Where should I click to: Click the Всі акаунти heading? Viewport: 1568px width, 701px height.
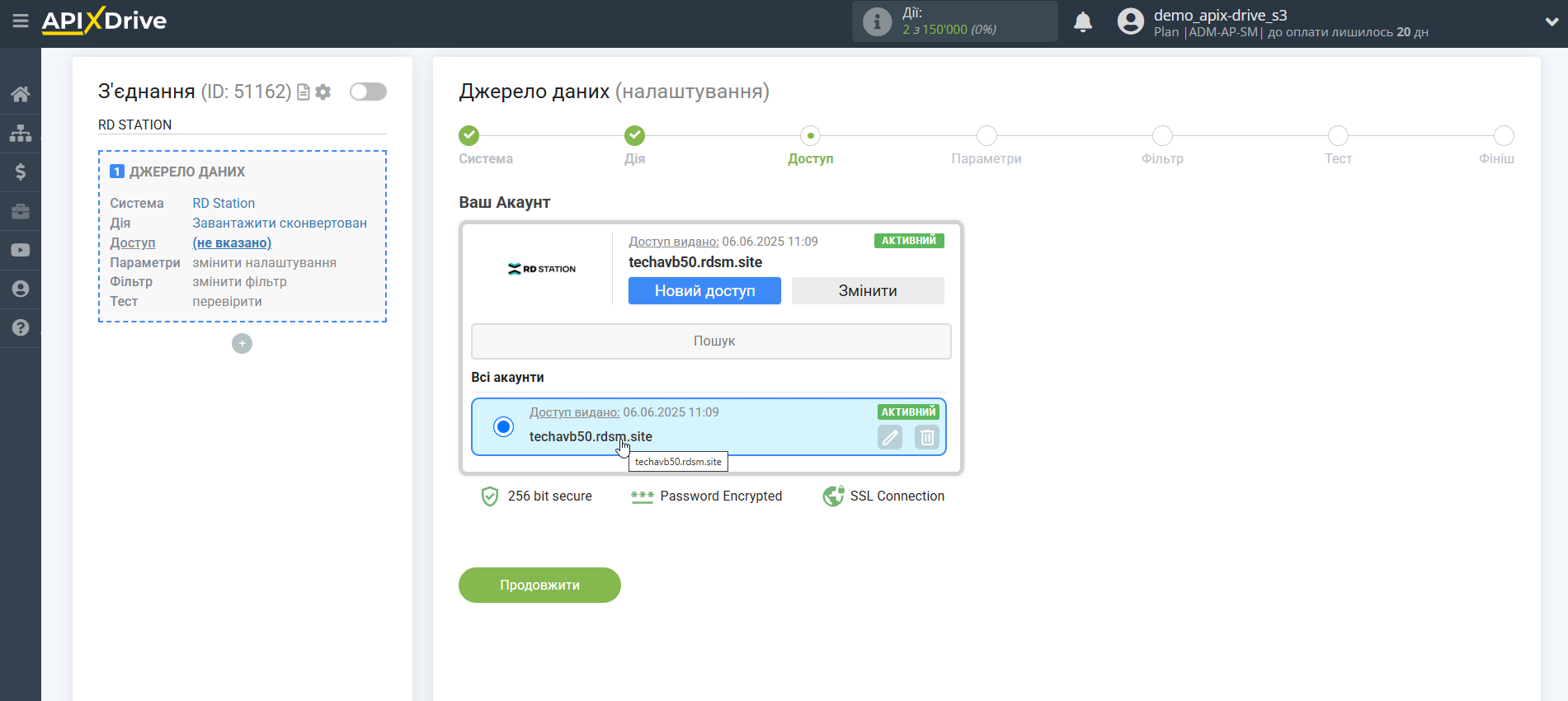point(507,377)
